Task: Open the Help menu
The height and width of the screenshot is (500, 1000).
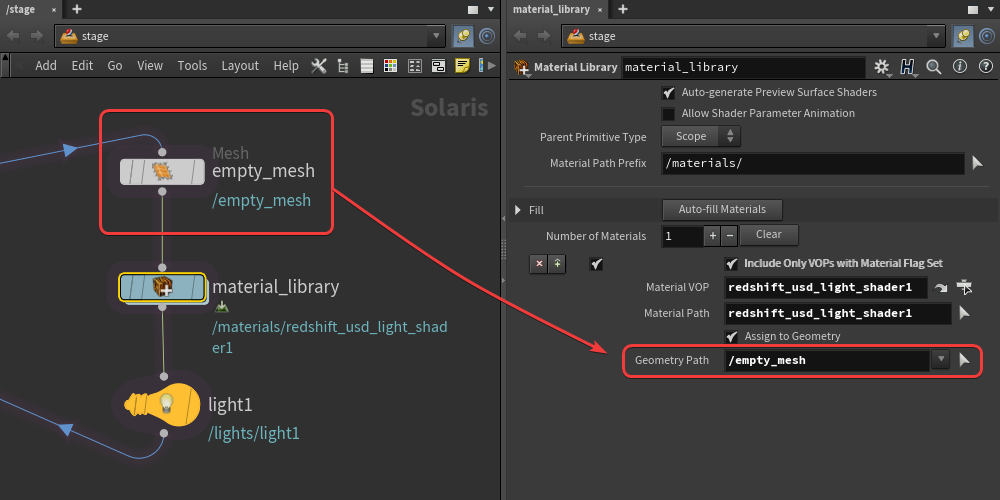Action: click(x=286, y=66)
